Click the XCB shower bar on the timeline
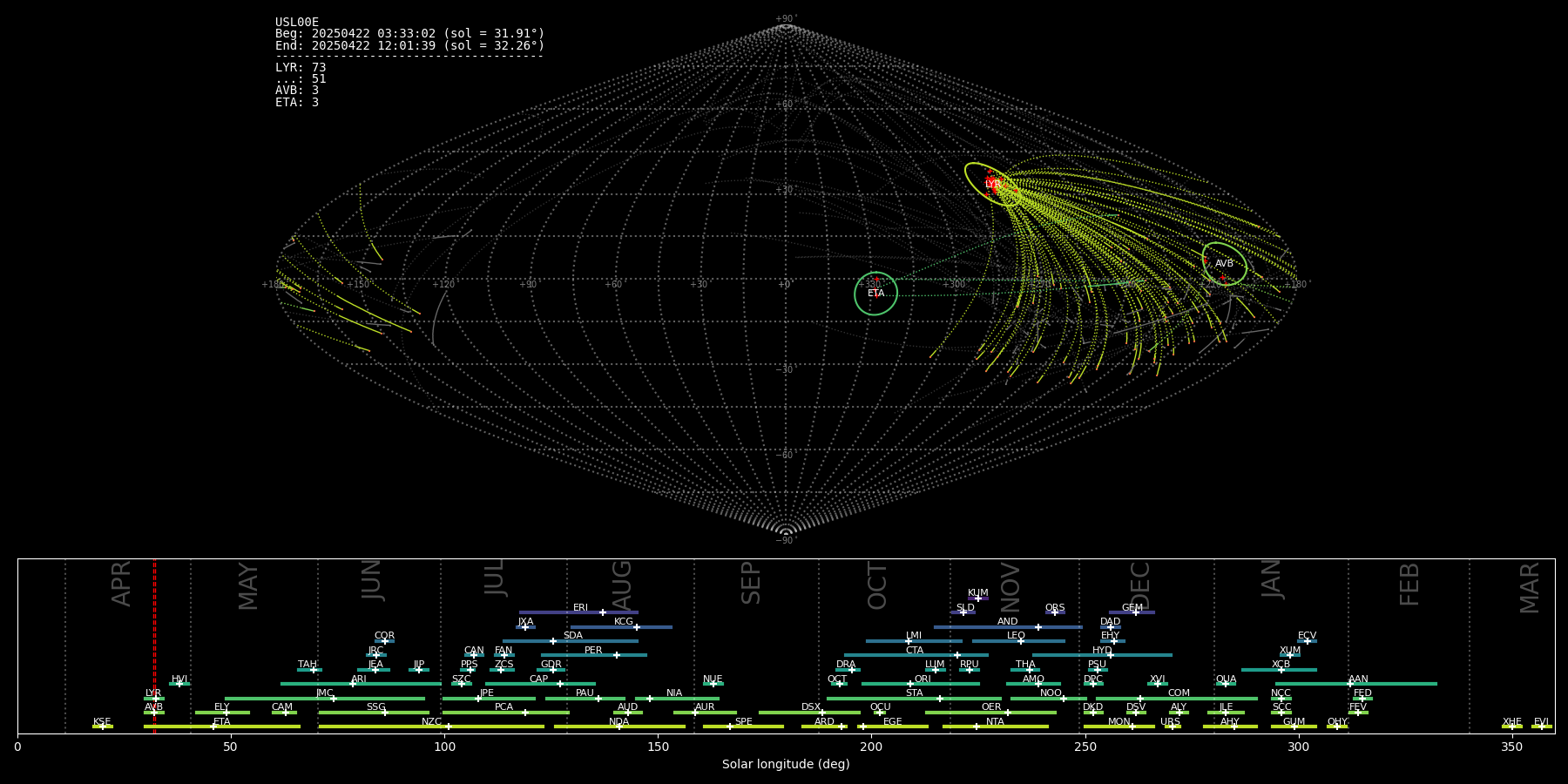Viewport: 1568px width, 784px height. tap(1279, 670)
